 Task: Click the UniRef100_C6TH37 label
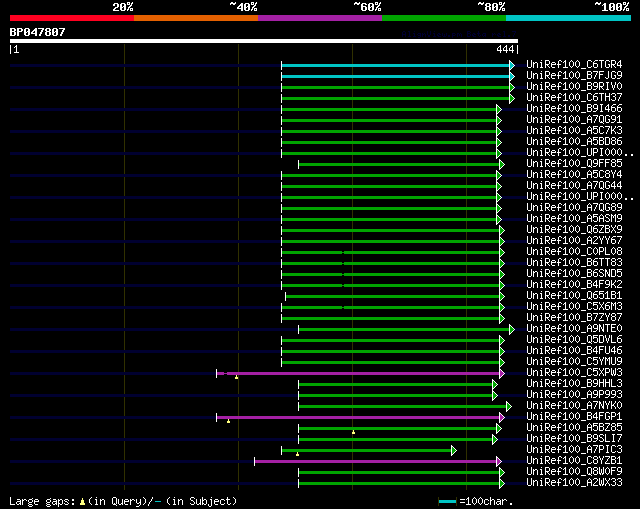pos(574,98)
